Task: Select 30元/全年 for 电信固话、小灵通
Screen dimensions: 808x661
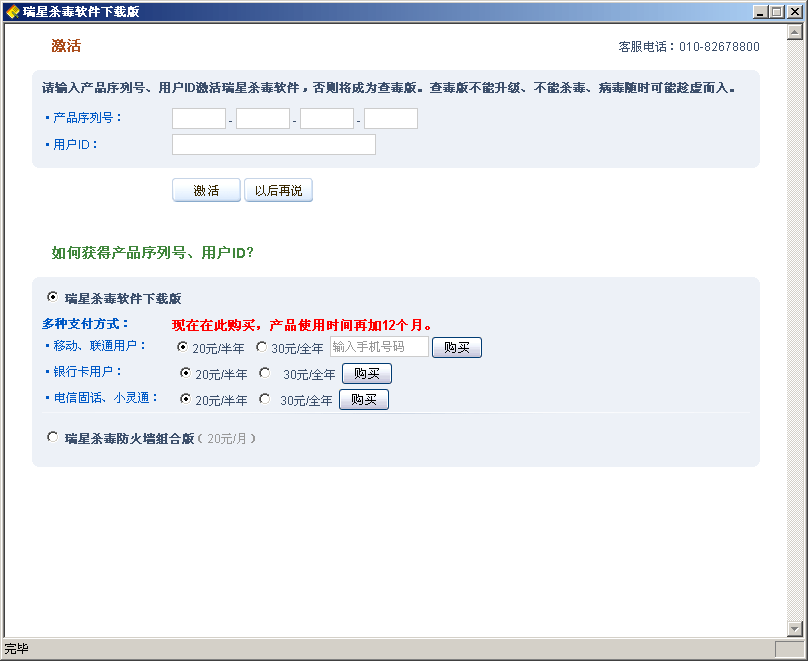Action: pyautogui.click(x=264, y=399)
